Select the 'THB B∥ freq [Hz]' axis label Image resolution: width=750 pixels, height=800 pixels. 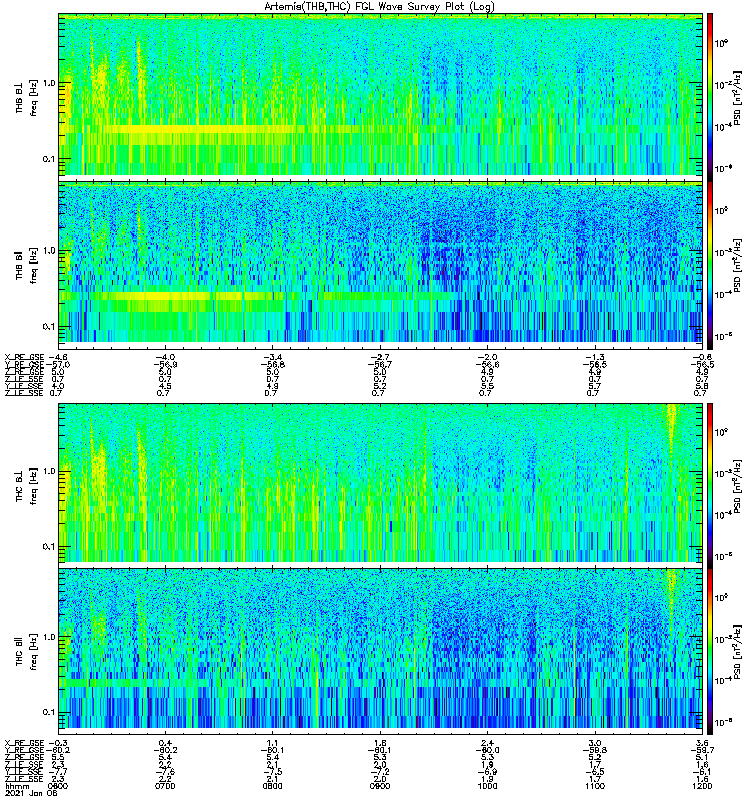(26, 265)
